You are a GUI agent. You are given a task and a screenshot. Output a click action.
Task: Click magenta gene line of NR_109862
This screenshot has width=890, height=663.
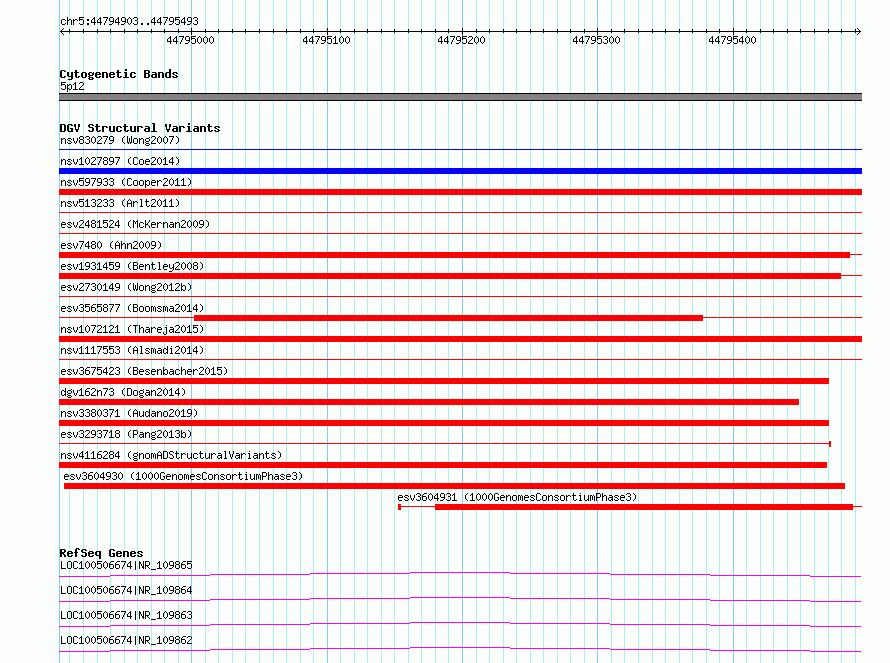coord(460,648)
